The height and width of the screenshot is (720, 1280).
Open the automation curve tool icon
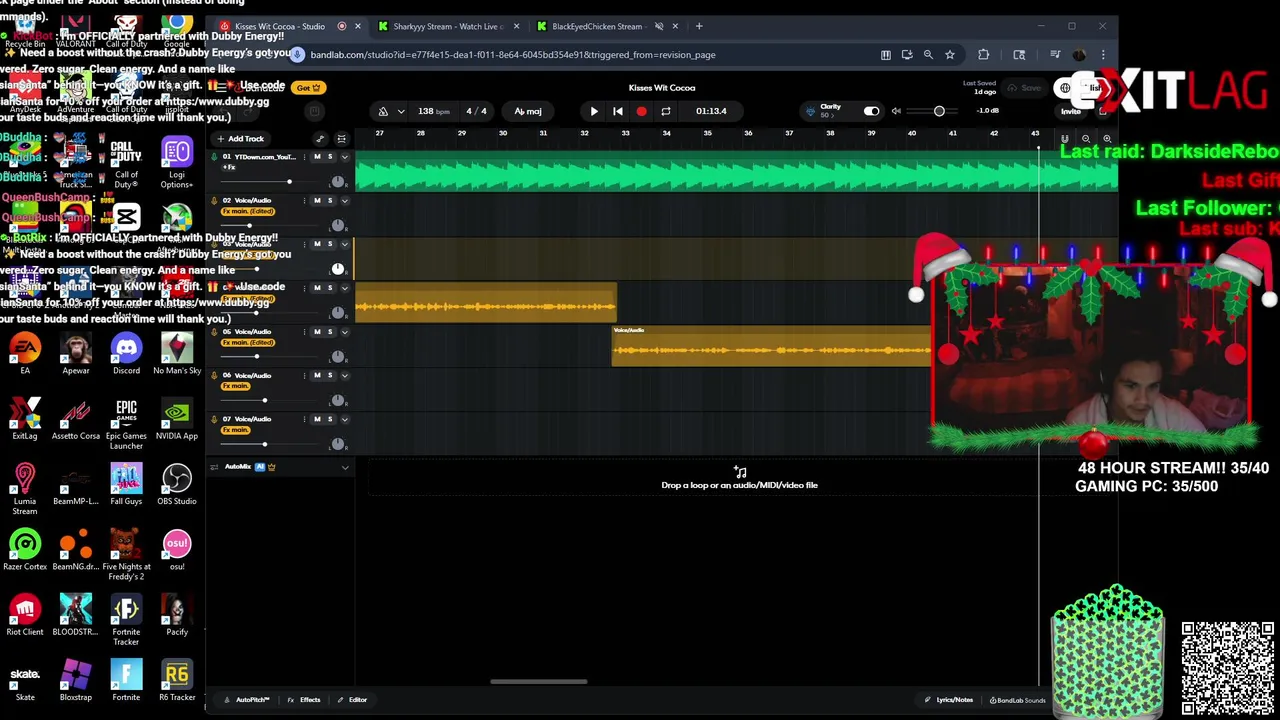(320, 139)
